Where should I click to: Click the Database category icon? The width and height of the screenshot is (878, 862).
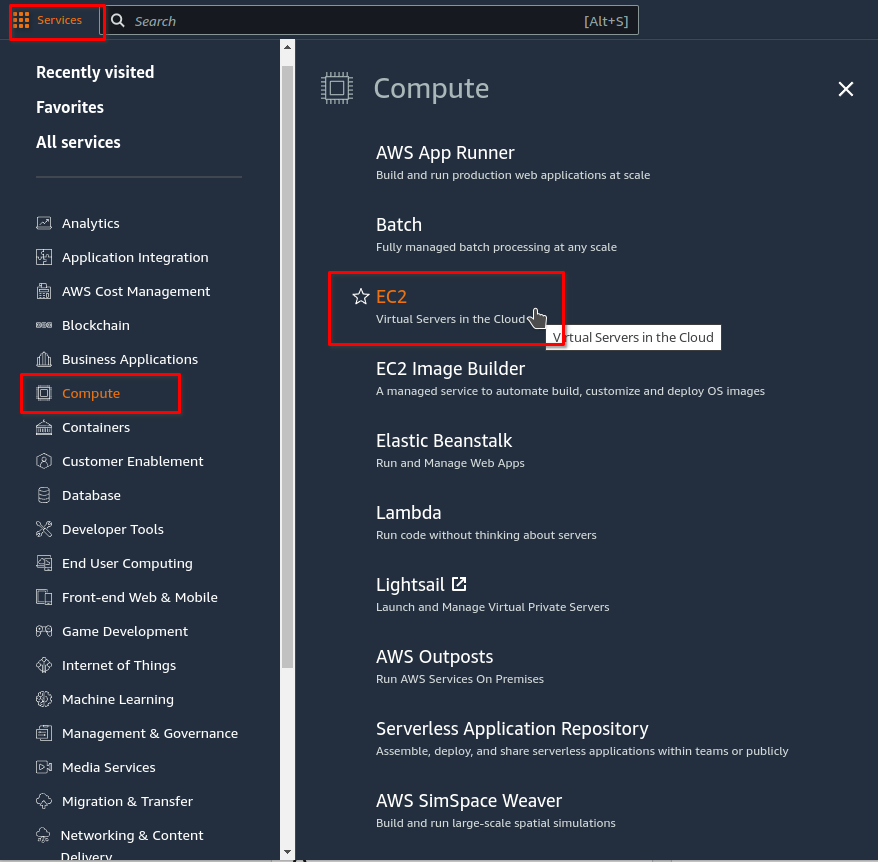(x=44, y=495)
